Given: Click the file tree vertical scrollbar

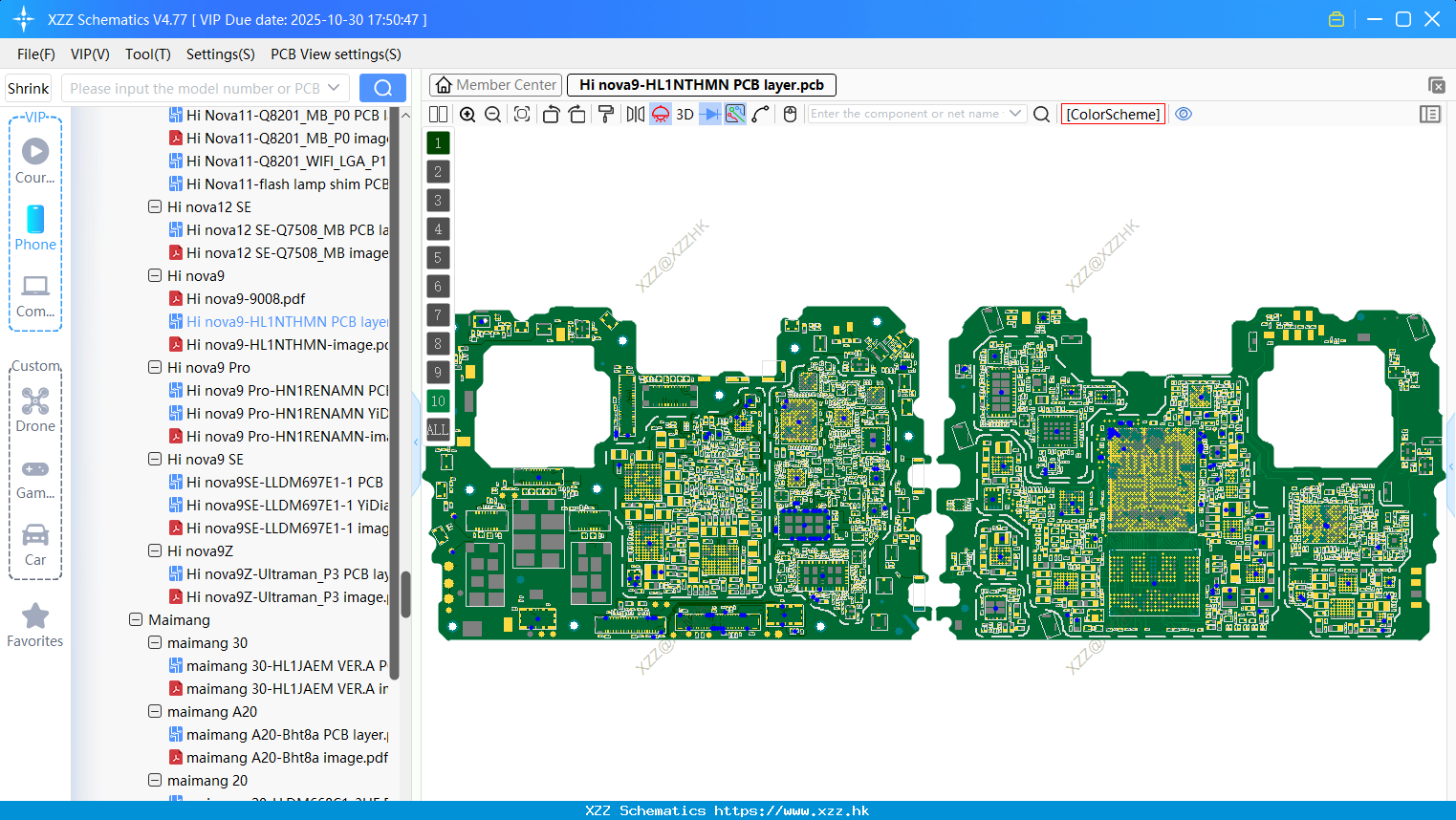Looking at the screenshot, I should point(405,593).
